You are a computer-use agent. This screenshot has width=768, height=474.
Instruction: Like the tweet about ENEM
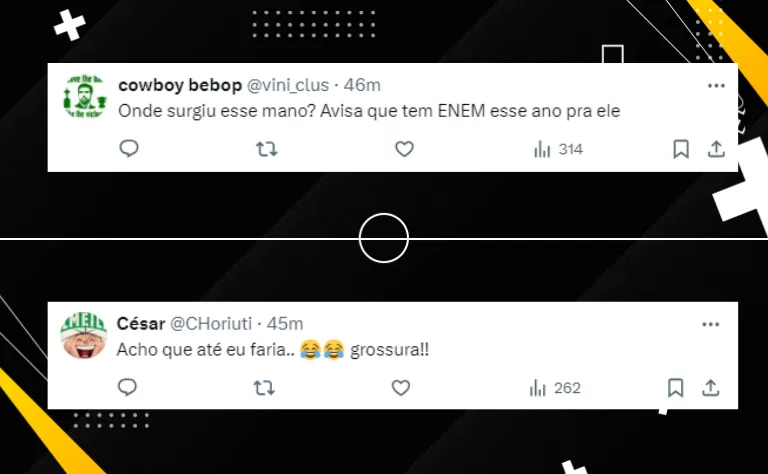[x=405, y=149]
